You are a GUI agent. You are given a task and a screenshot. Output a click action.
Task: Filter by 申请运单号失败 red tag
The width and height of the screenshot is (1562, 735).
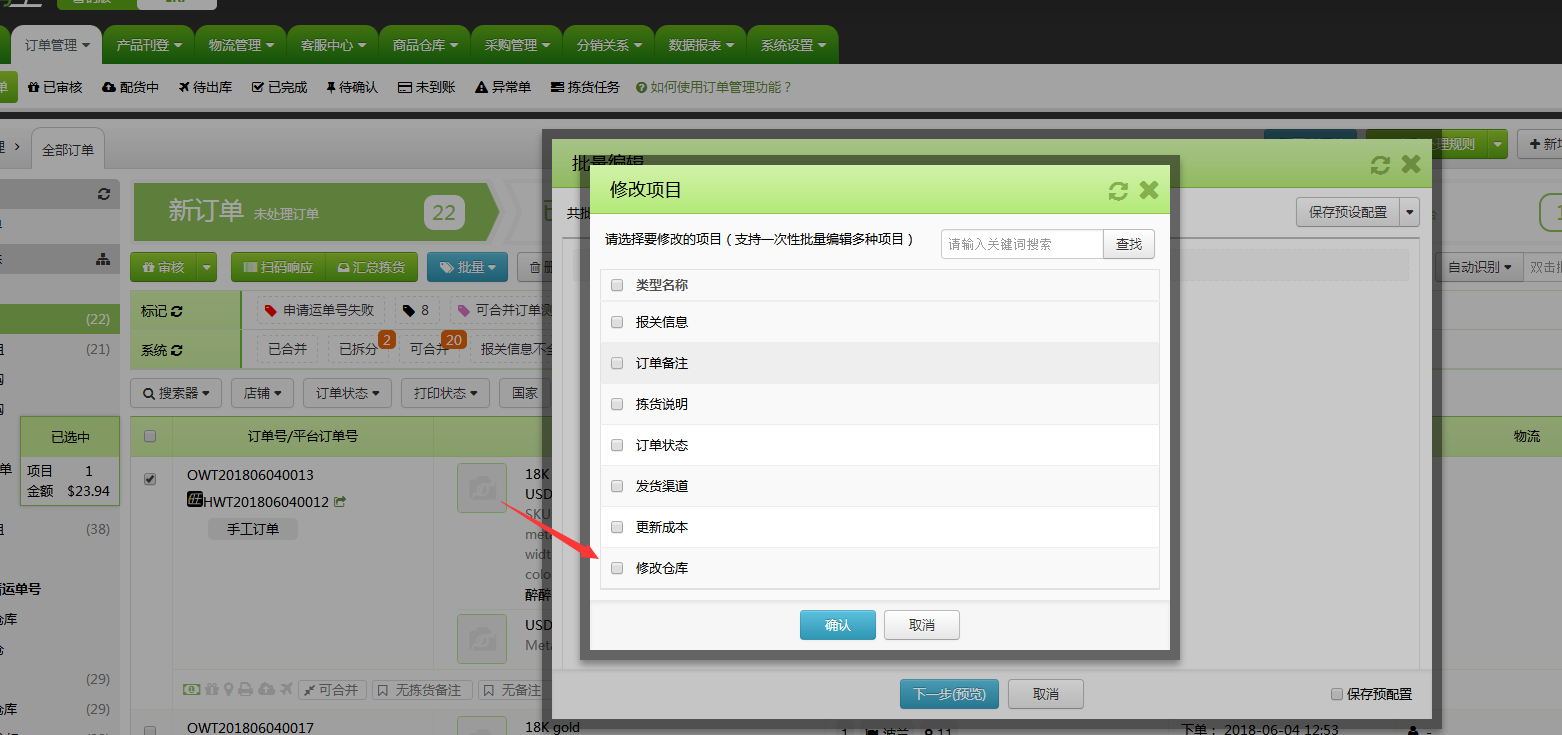tap(320, 311)
